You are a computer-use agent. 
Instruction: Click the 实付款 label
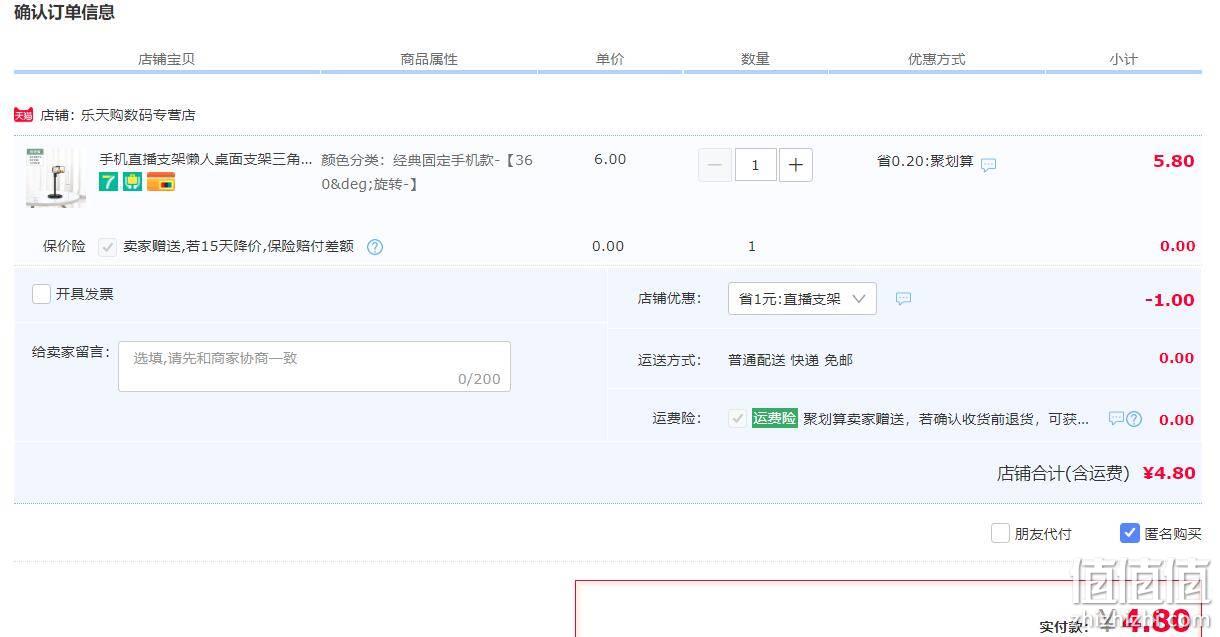click(x=1063, y=627)
